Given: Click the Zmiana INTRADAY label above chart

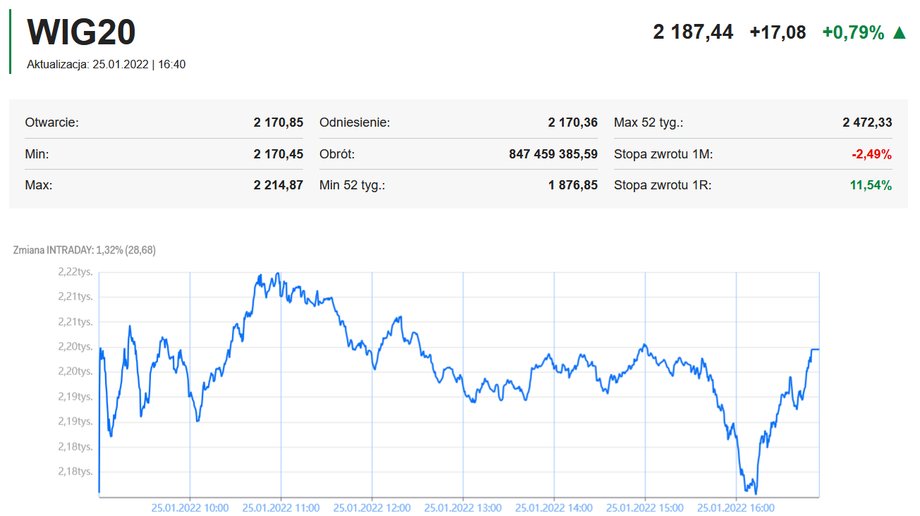Looking at the screenshot, I should tap(84, 250).
